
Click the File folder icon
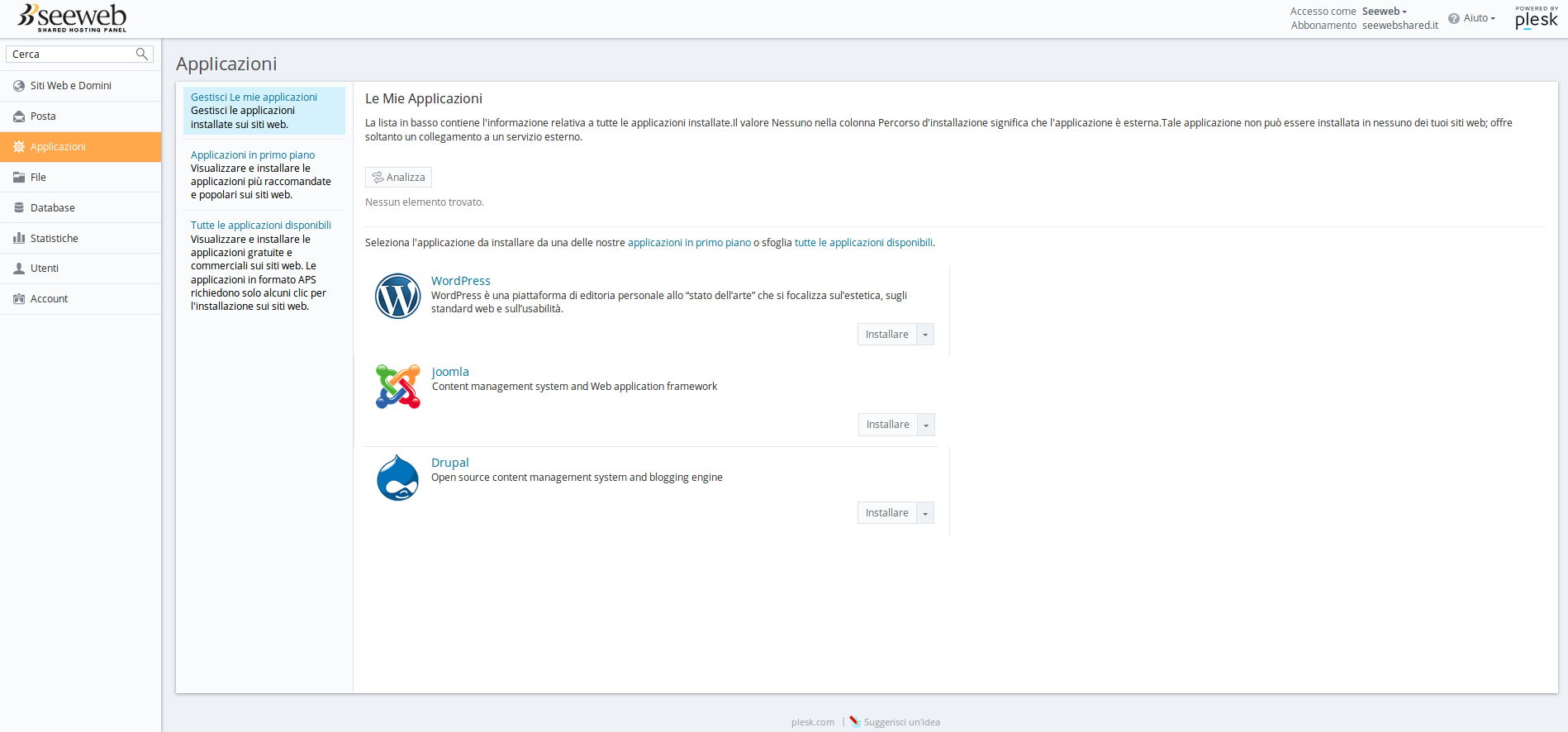(19, 178)
